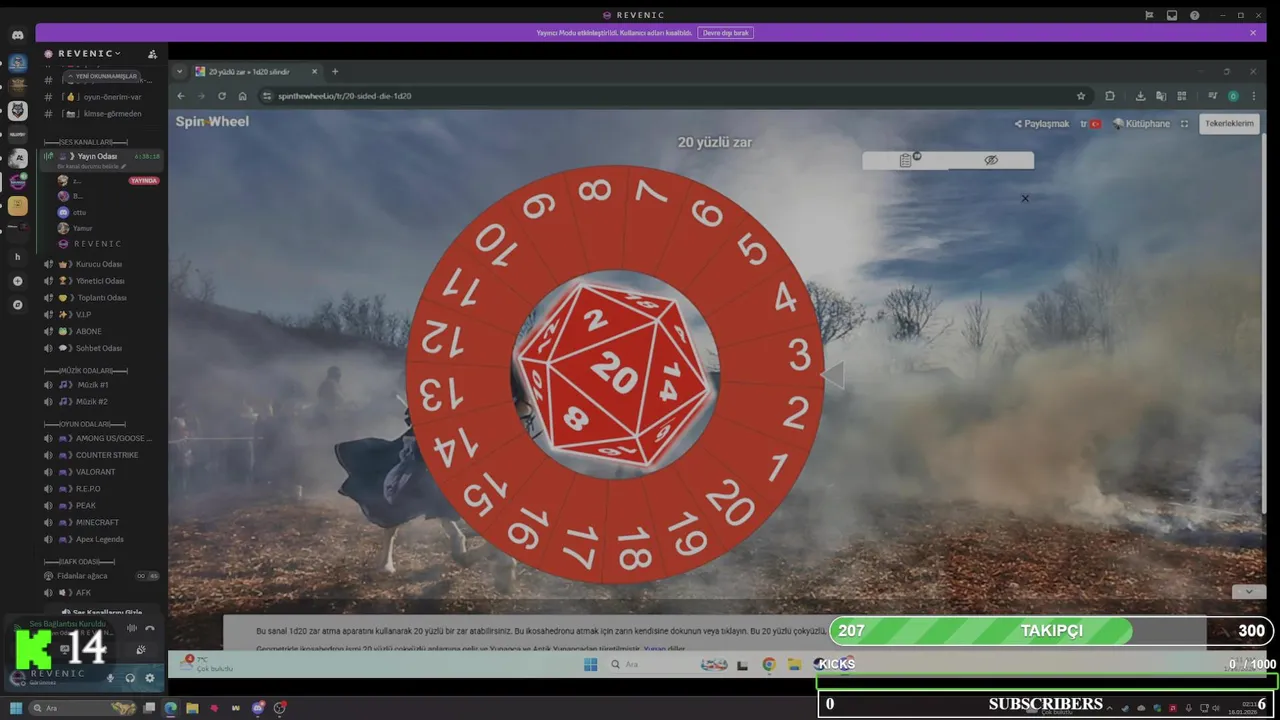Viewport: 1280px width, 720px height.
Task: Click the invite members icon beside REVENIC
Action: point(152,54)
